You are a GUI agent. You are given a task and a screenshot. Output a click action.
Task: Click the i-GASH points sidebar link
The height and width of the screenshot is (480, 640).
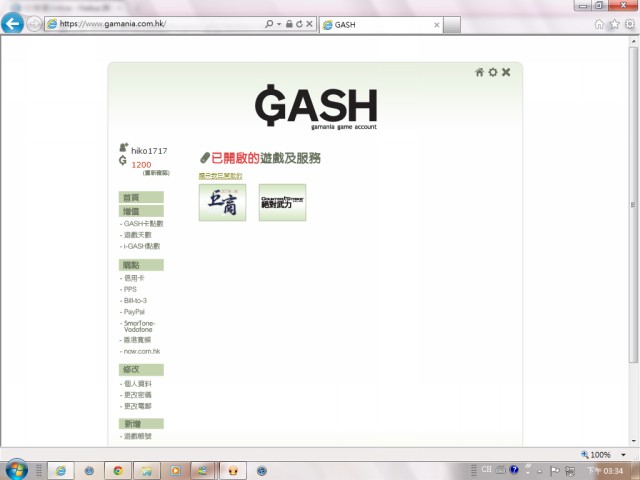pyautogui.click(x=141, y=246)
